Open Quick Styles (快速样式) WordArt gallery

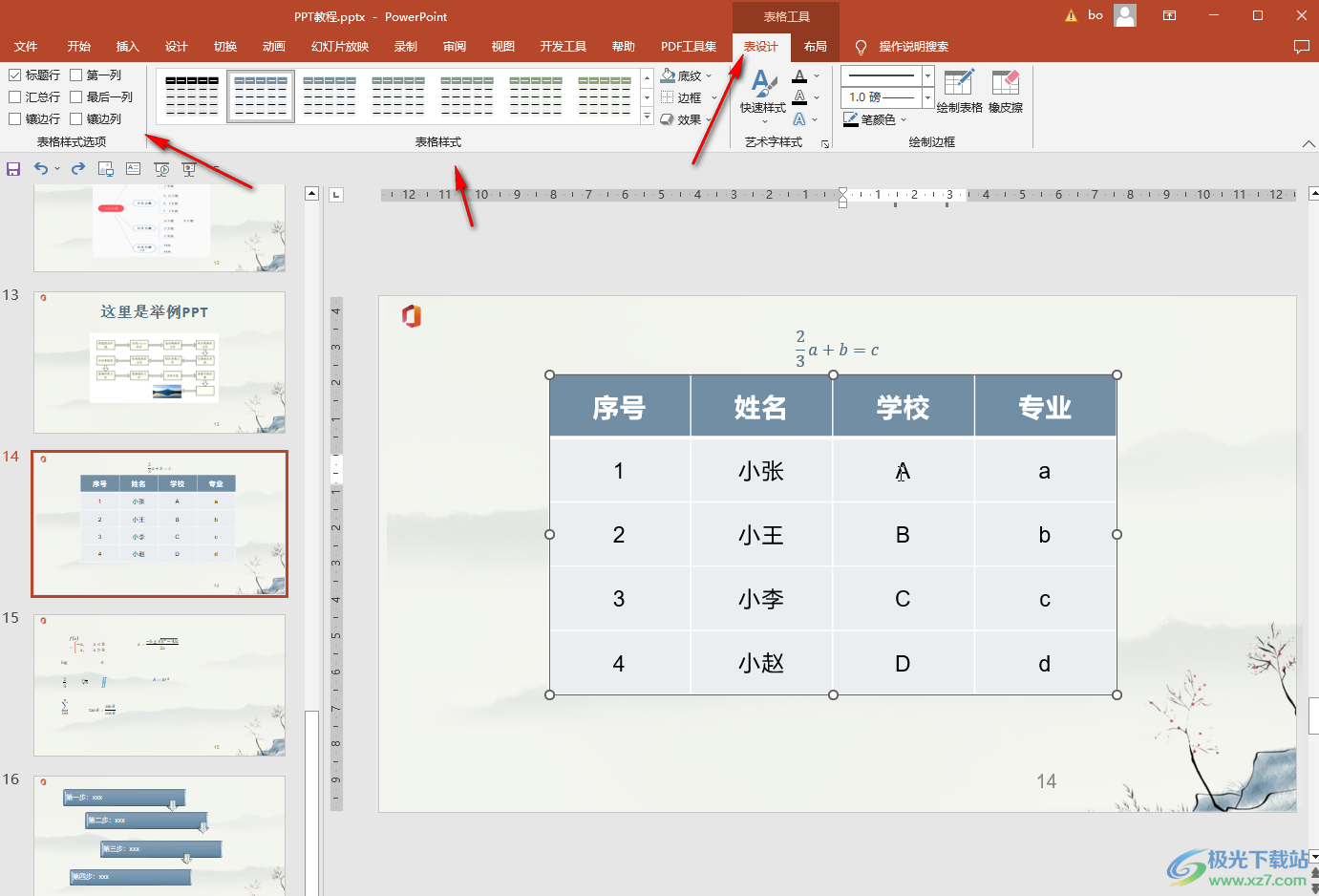[x=763, y=95]
